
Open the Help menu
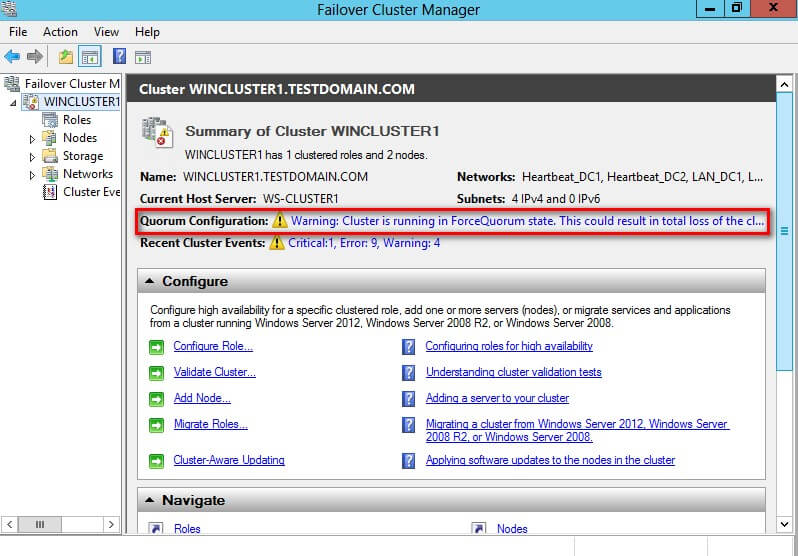147,32
